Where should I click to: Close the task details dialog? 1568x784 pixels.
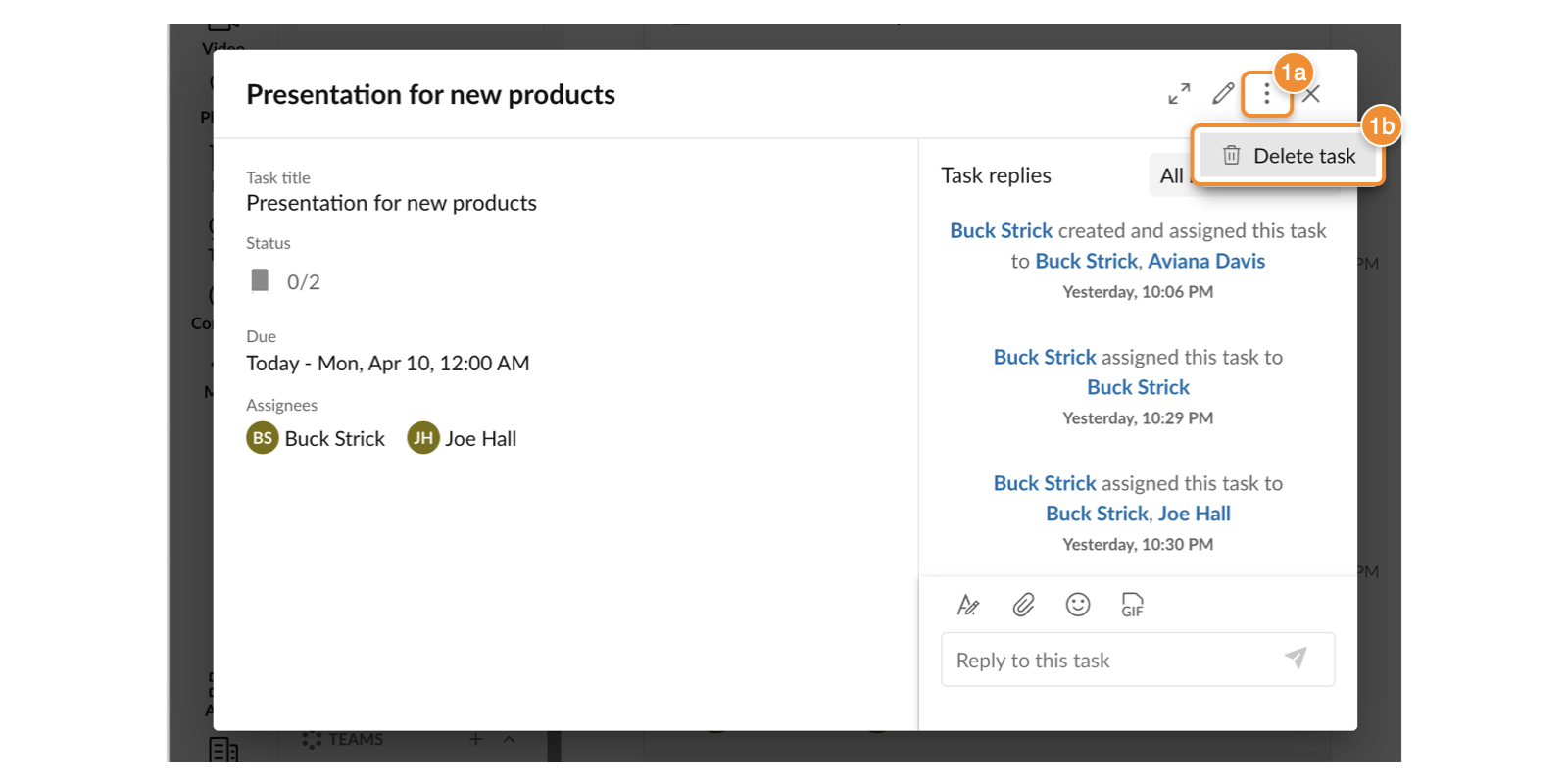[1311, 94]
